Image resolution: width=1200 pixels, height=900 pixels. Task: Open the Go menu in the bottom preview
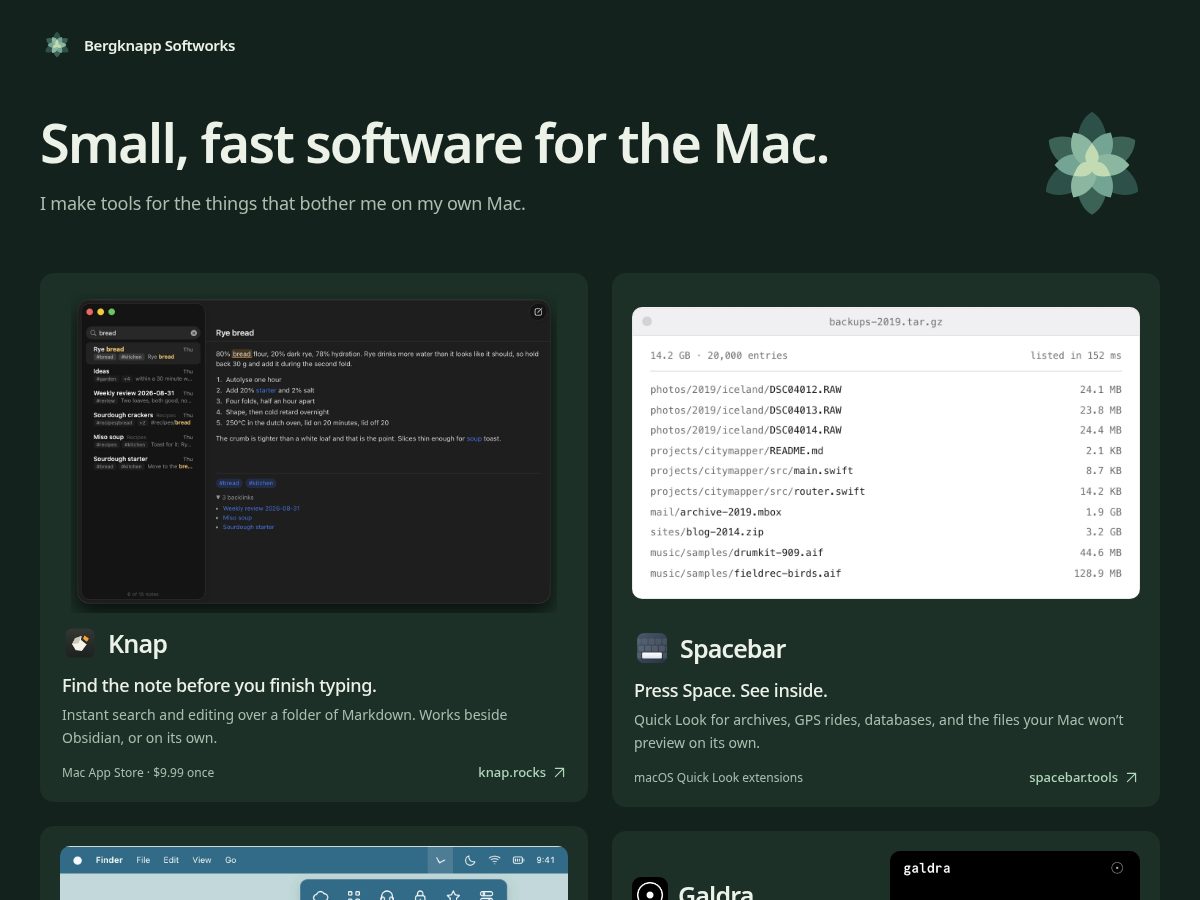[x=231, y=860]
